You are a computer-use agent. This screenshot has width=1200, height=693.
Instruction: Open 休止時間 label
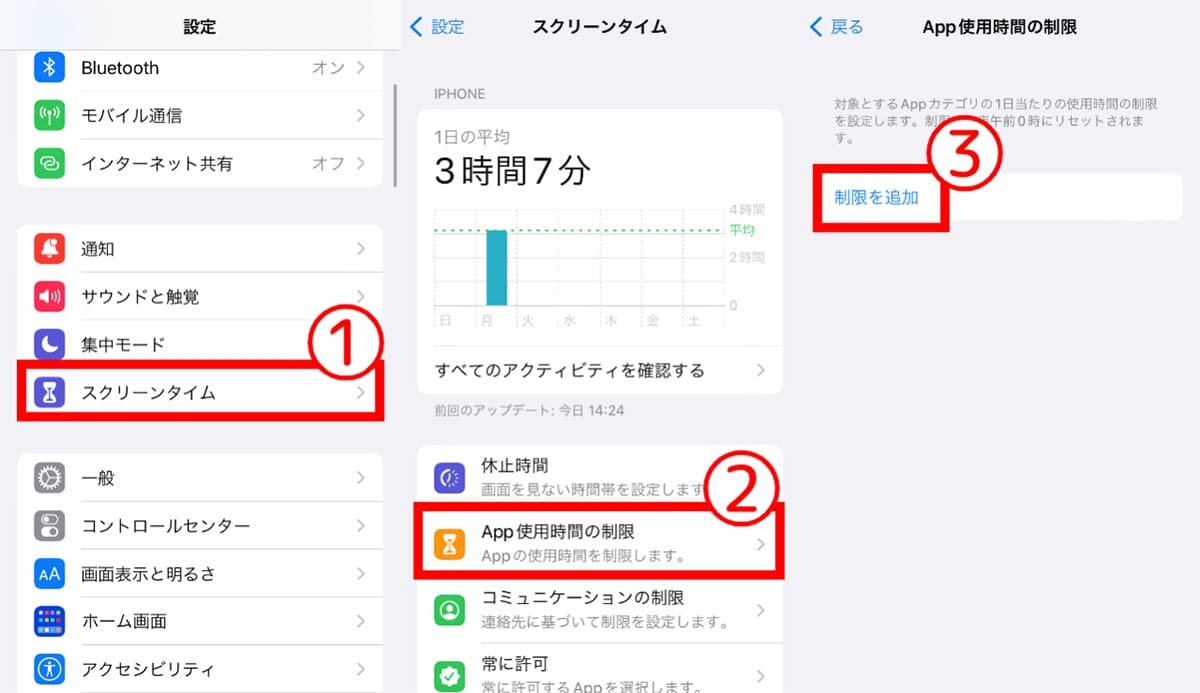[514, 466]
